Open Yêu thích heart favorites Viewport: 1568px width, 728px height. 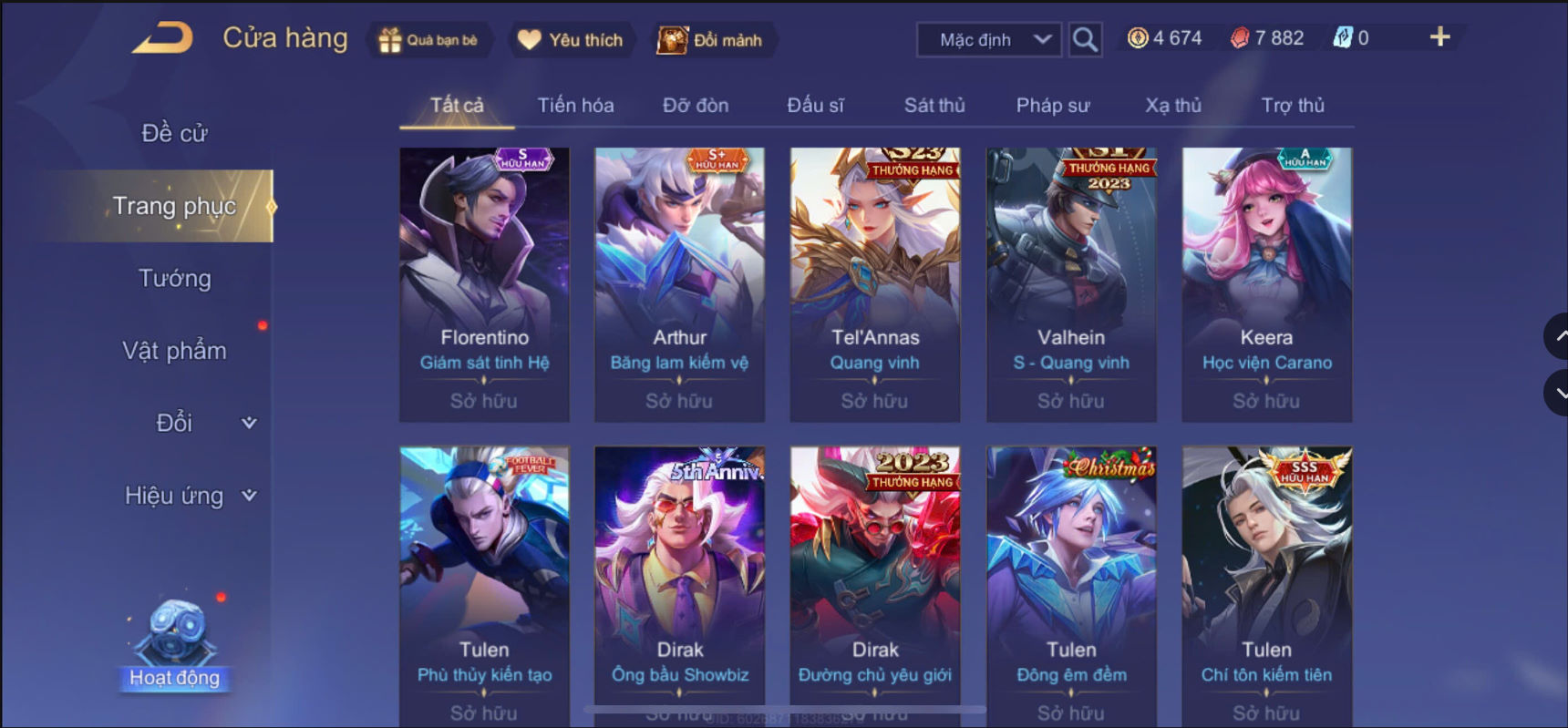tap(570, 40)
